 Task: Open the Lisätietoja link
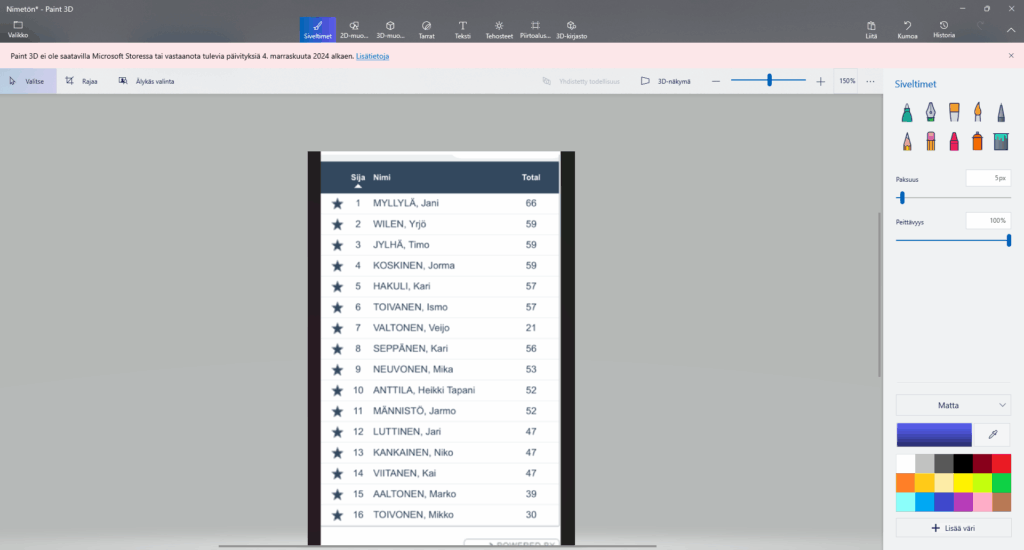[372, 56]
